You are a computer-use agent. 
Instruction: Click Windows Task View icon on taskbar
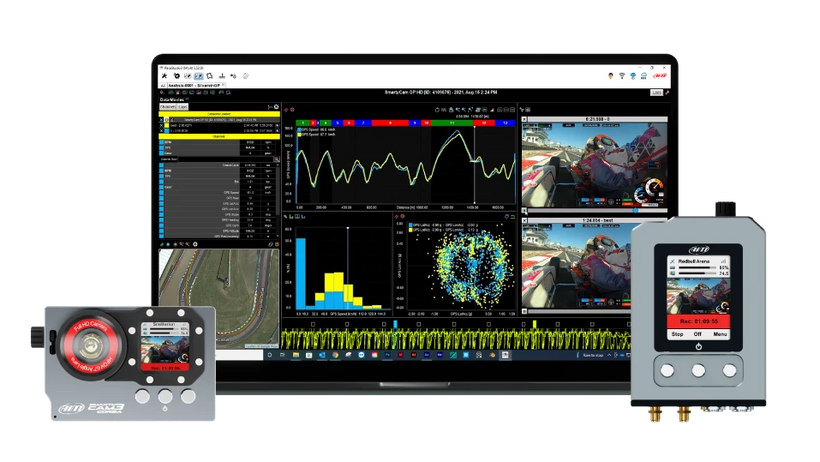click(282, 355)
